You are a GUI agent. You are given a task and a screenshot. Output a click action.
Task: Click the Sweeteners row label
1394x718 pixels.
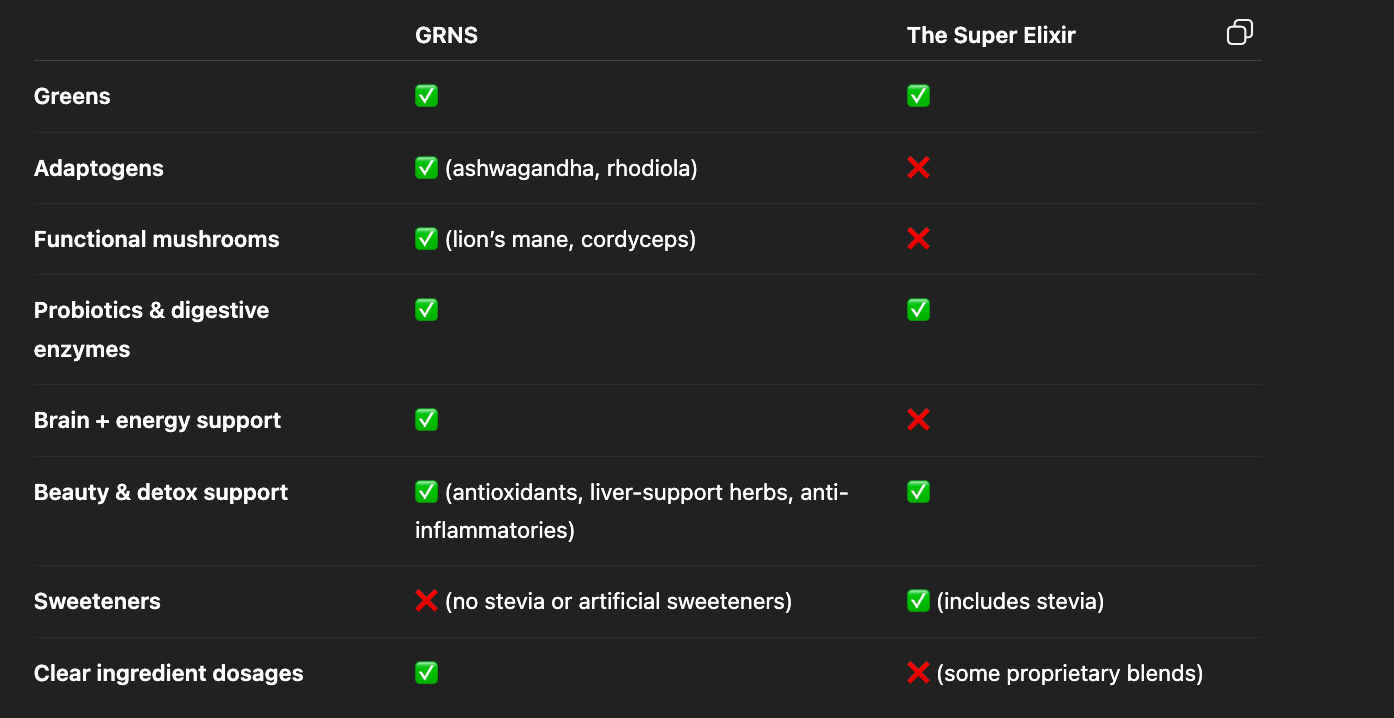click(97, 601)
